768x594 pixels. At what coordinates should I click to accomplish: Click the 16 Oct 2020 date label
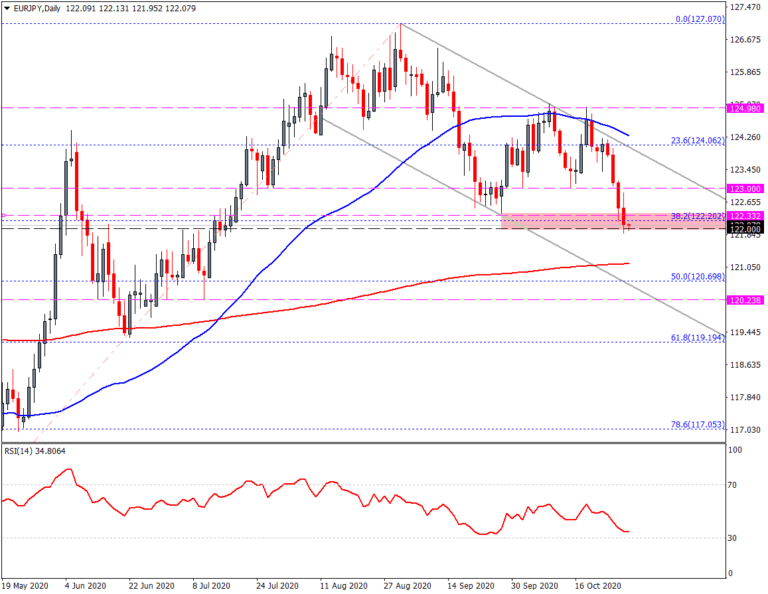598,586
